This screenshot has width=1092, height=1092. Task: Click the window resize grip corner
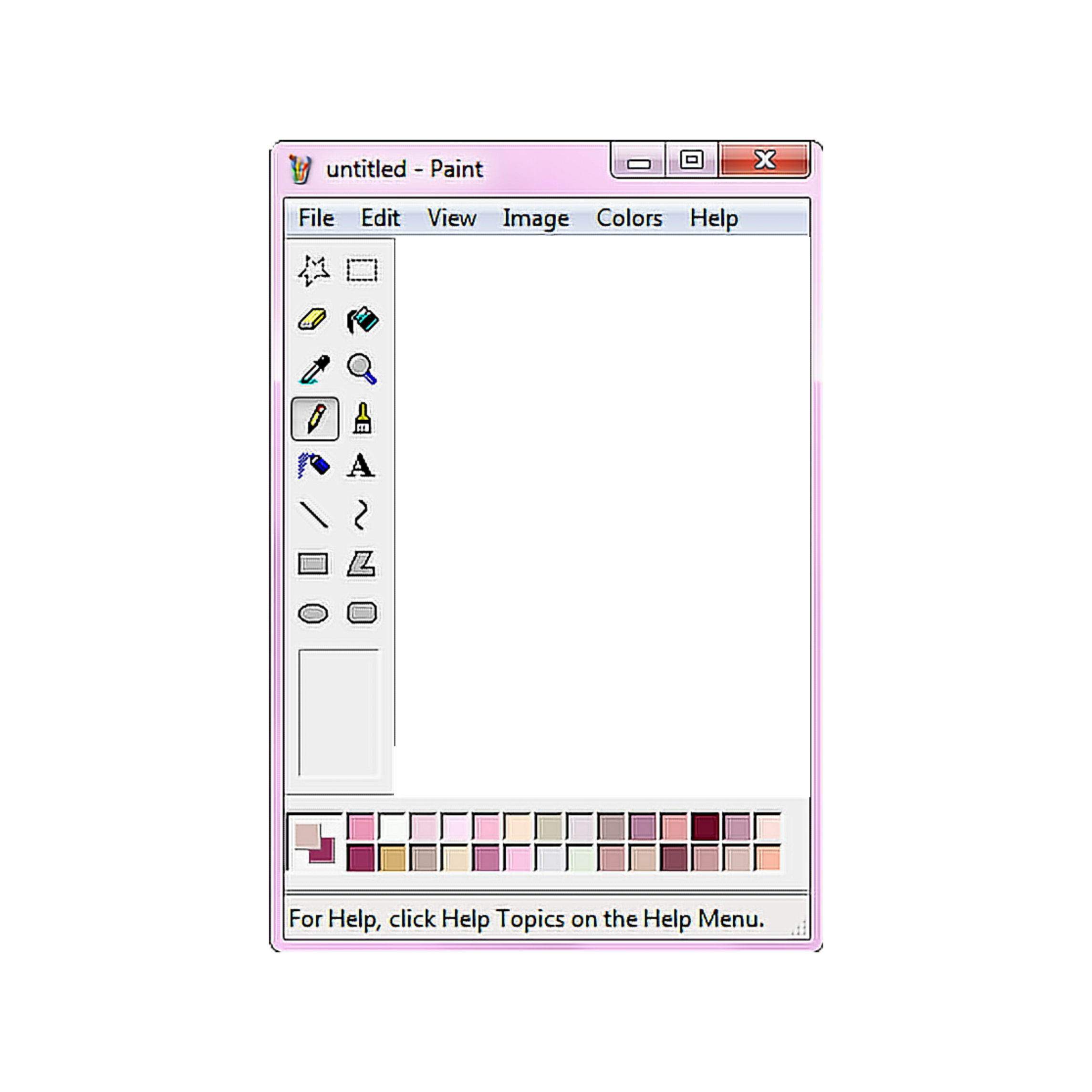coord(799,929)
